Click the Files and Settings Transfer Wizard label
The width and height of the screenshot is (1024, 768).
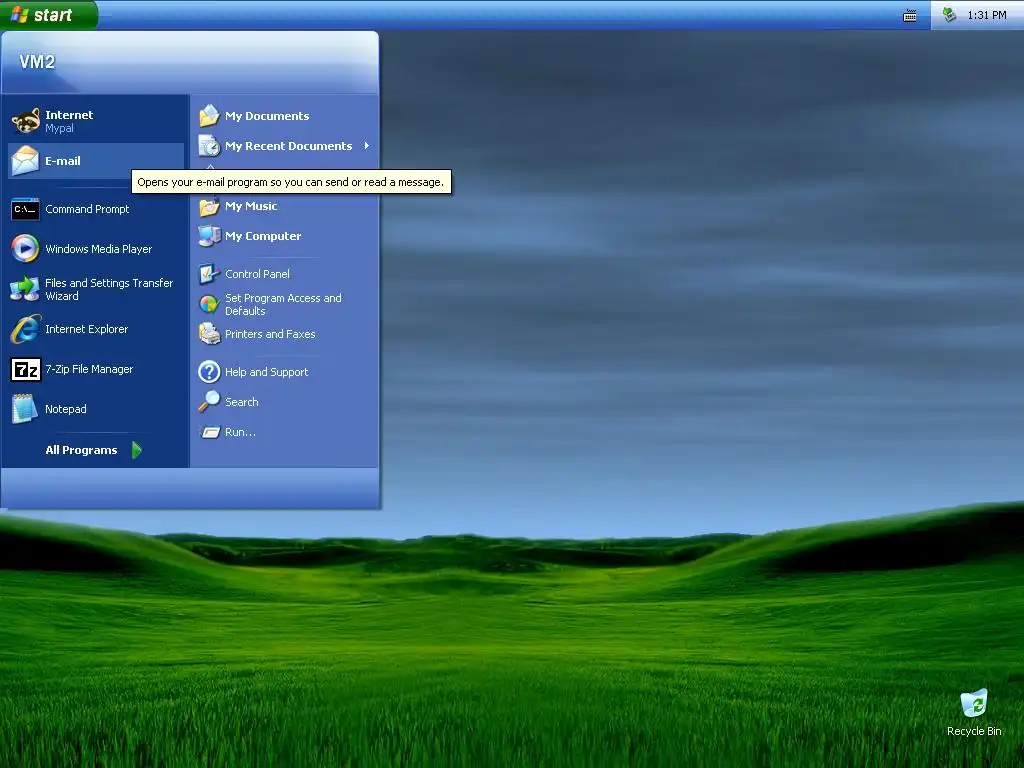pos(109,289)
